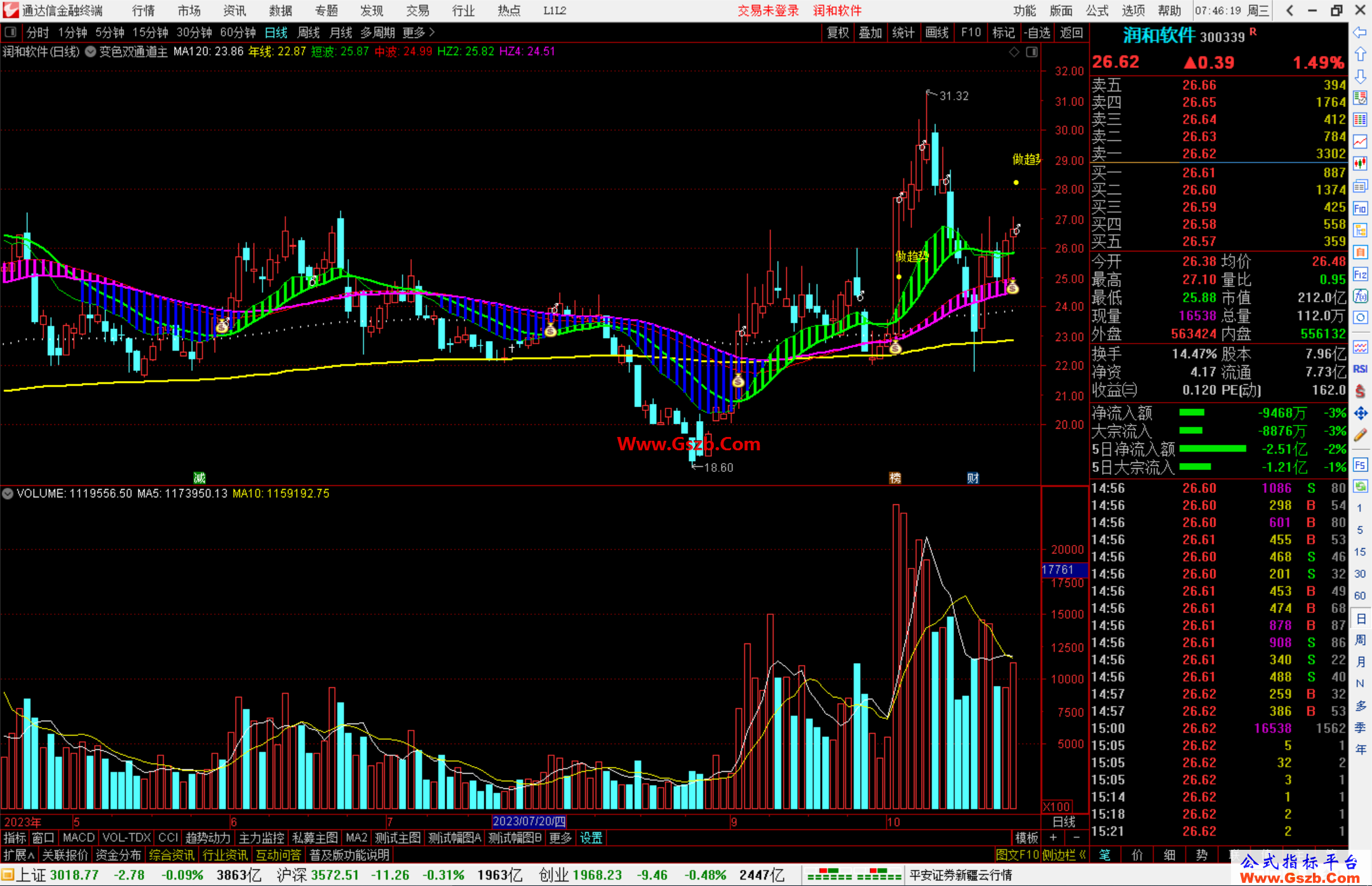Select the 年 yearly period in sidebar
The image size is (1372, 886).
click(x=1360, y=749)
